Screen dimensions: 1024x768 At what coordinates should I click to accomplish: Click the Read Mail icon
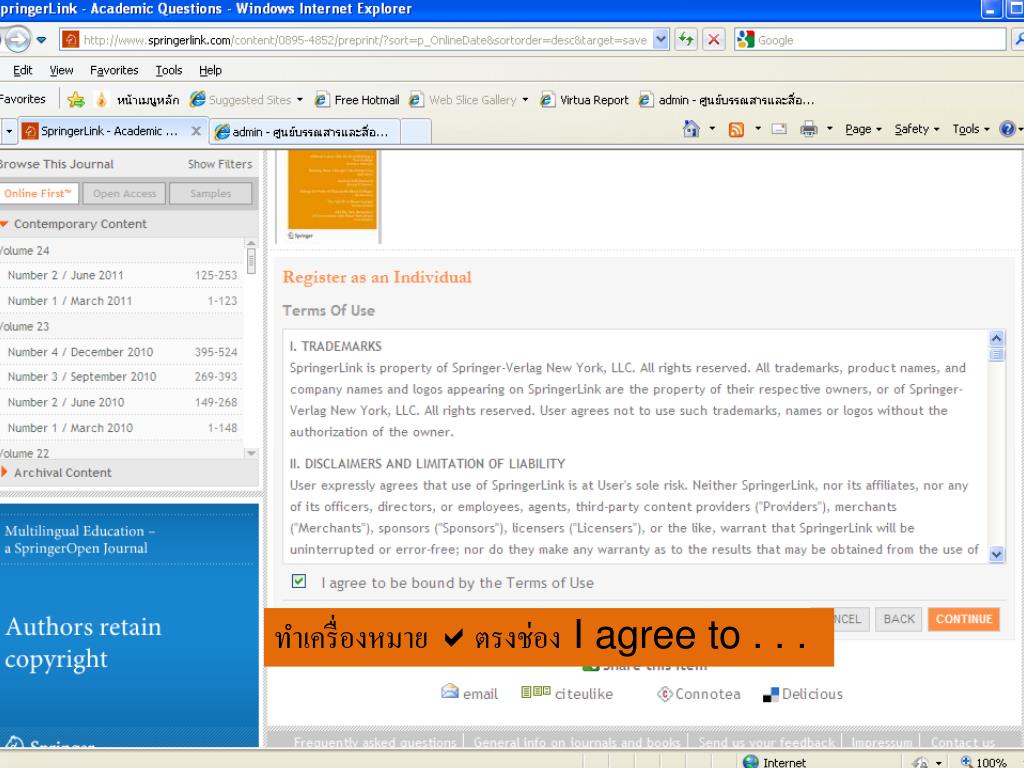click(x=779, y=129)
